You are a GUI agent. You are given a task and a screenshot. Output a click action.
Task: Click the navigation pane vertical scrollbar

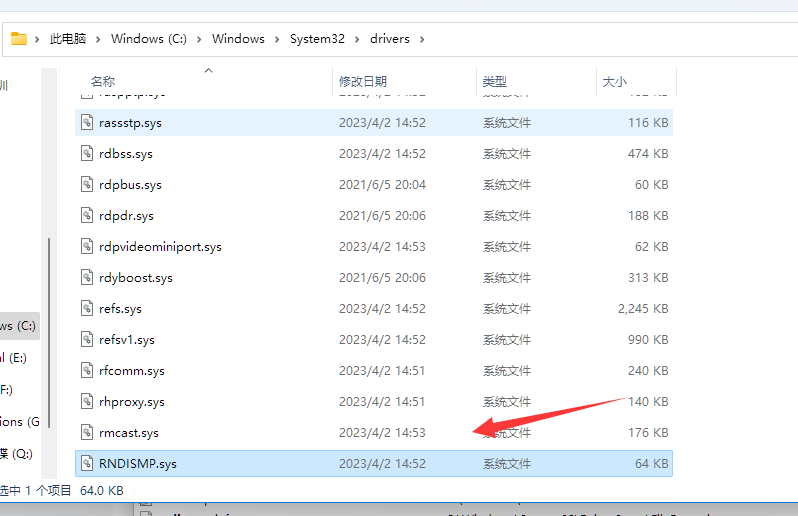tap(49, 333)
